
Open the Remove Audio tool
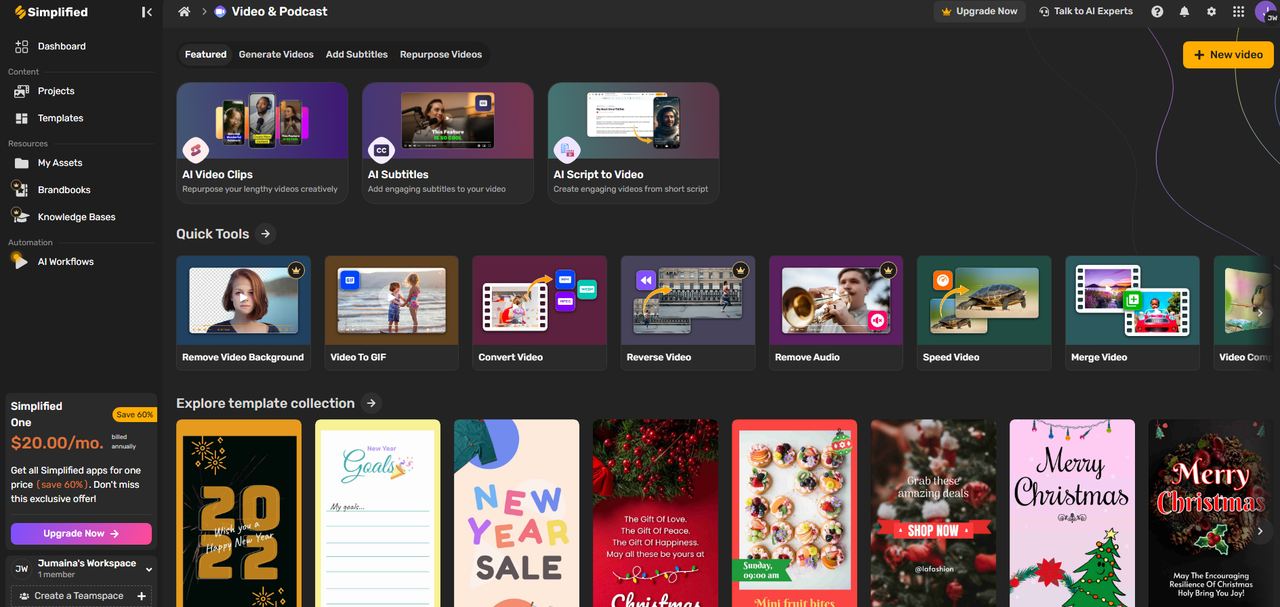pos(836,313)
